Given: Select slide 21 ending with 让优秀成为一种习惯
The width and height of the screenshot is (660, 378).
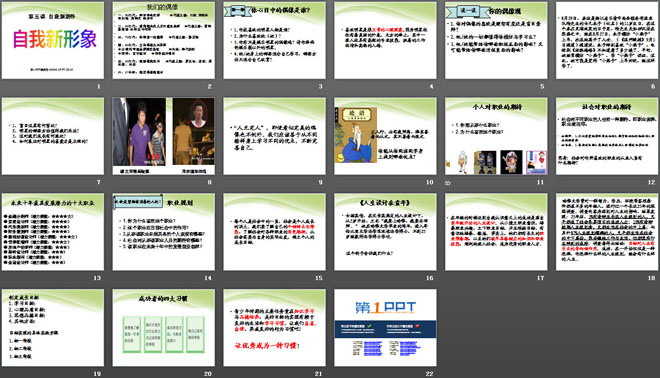Looking at the screenshot, I should click(274, 327).
